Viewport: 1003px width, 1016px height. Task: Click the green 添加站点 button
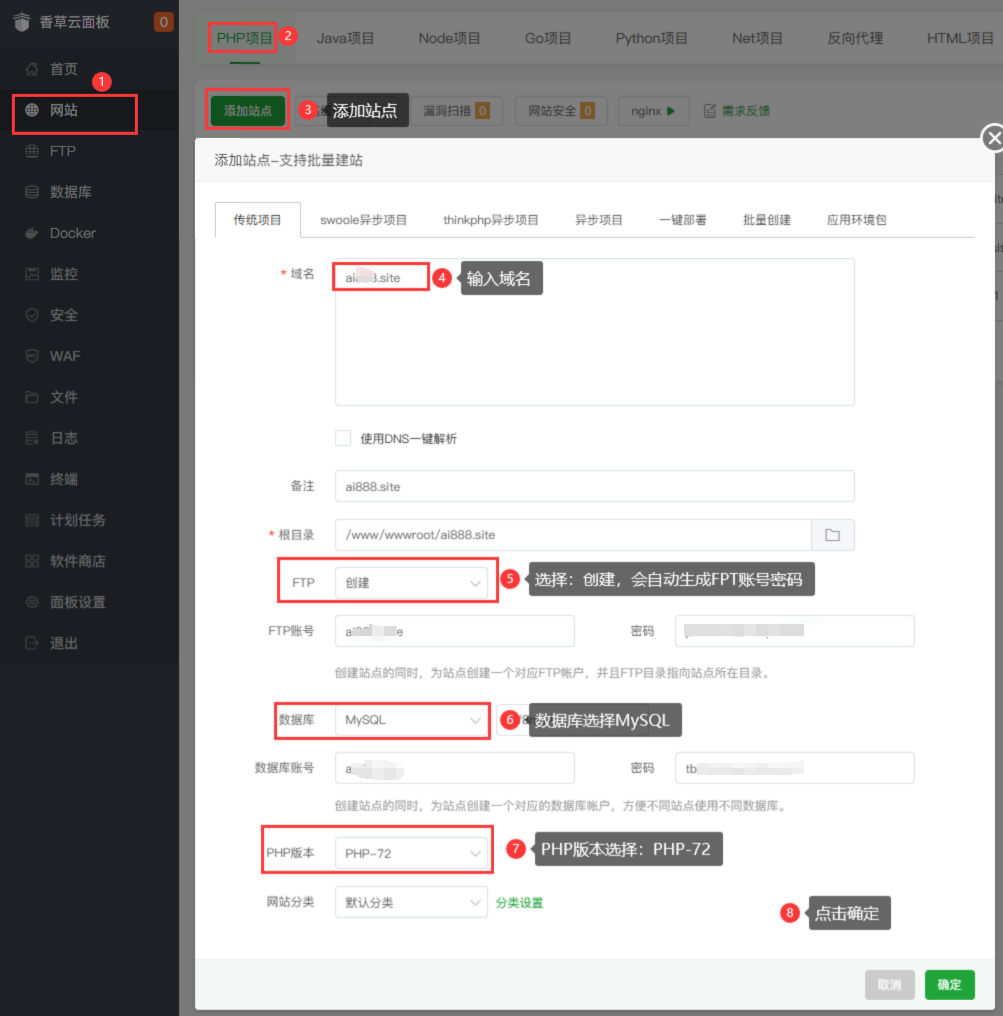pyautogui.click(x=248, y=111)
